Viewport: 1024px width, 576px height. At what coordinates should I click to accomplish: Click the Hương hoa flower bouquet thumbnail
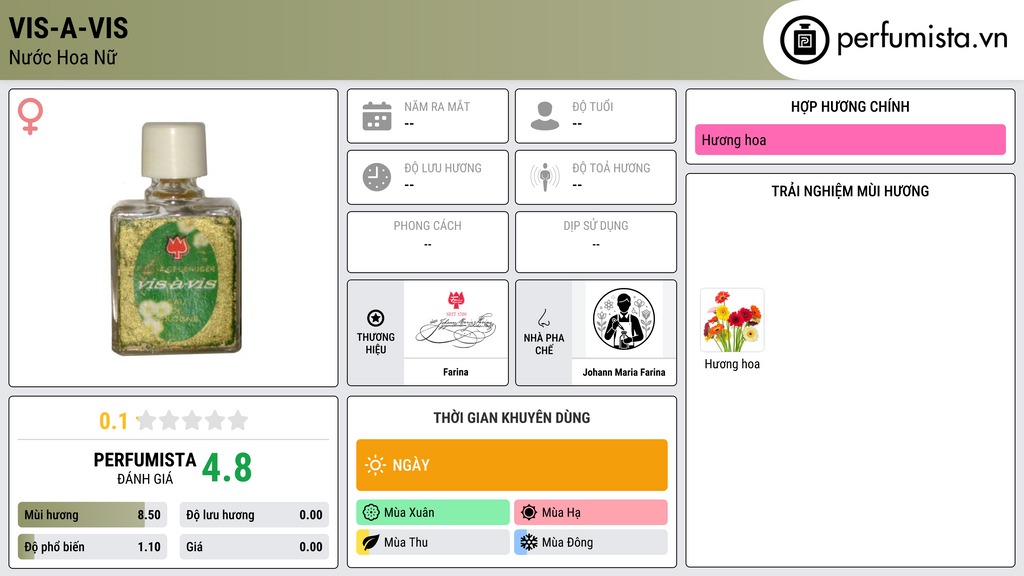(732, 320)
